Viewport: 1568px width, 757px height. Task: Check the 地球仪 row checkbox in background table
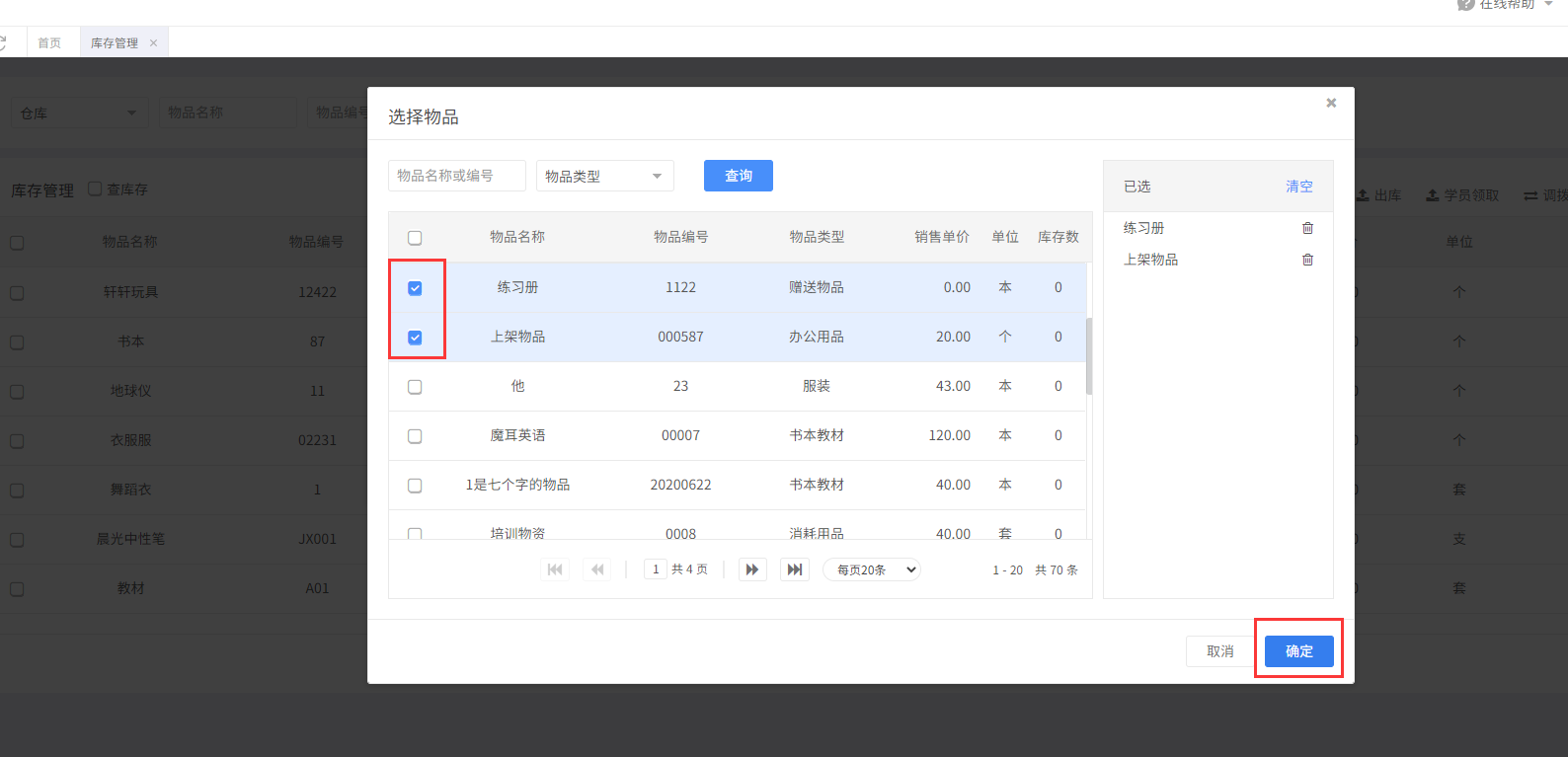coord(17,392)
